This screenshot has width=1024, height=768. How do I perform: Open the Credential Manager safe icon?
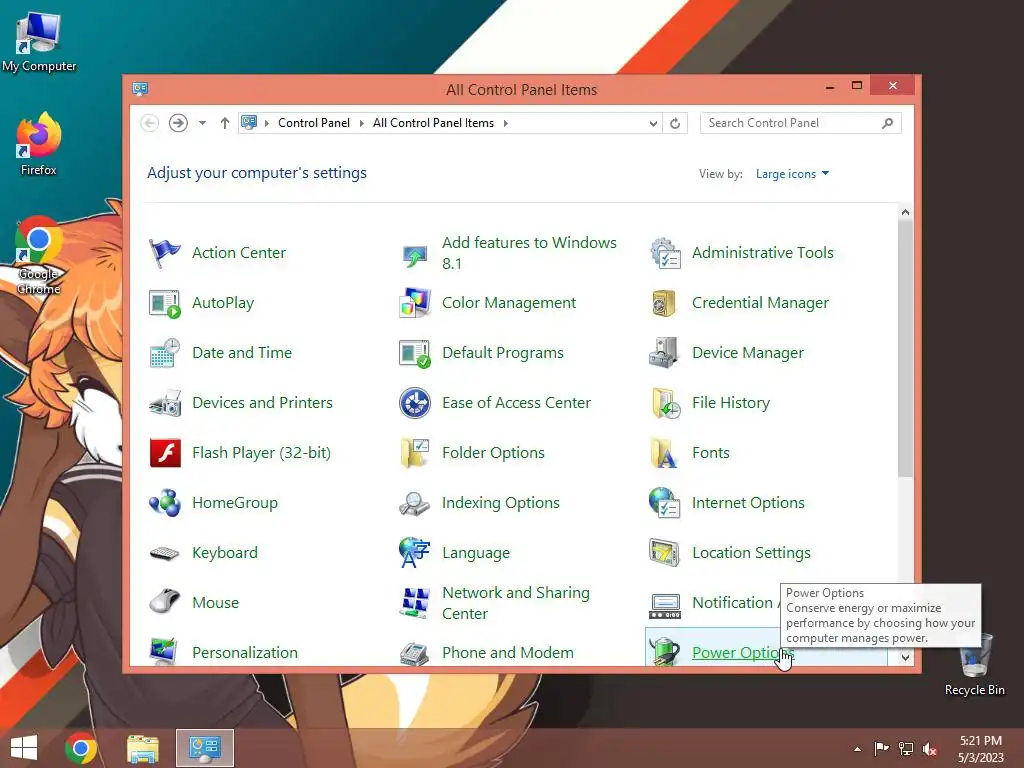point(664,303)
